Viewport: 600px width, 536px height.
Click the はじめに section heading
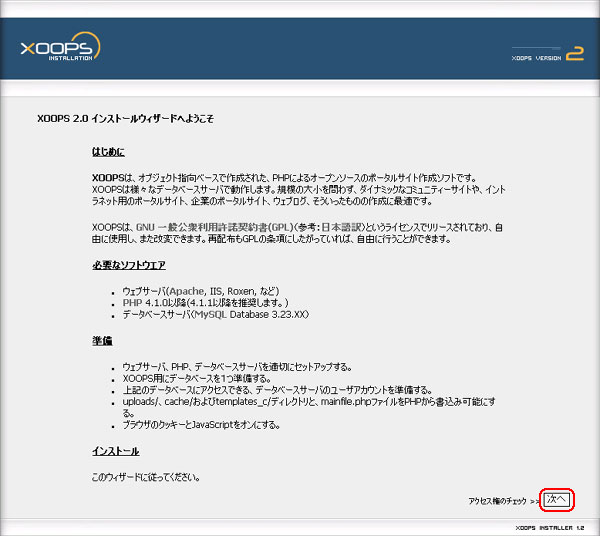108,152
